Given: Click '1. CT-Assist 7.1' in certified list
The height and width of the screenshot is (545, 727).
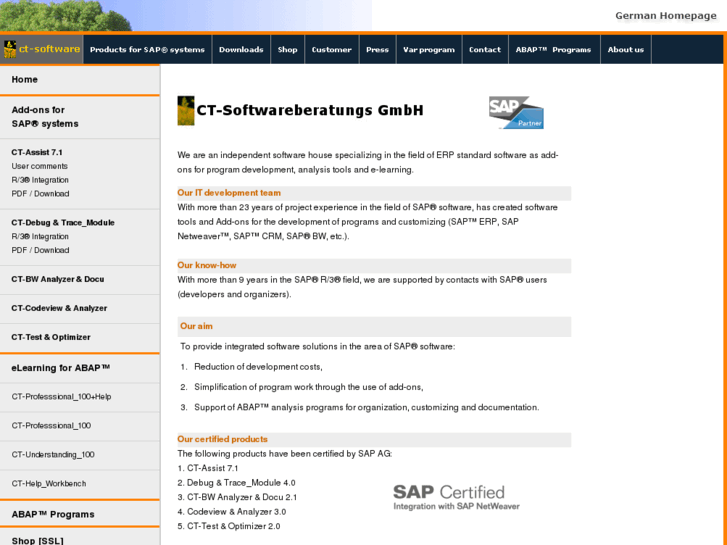Looking at the screenshot, I should tap(208, 468).
